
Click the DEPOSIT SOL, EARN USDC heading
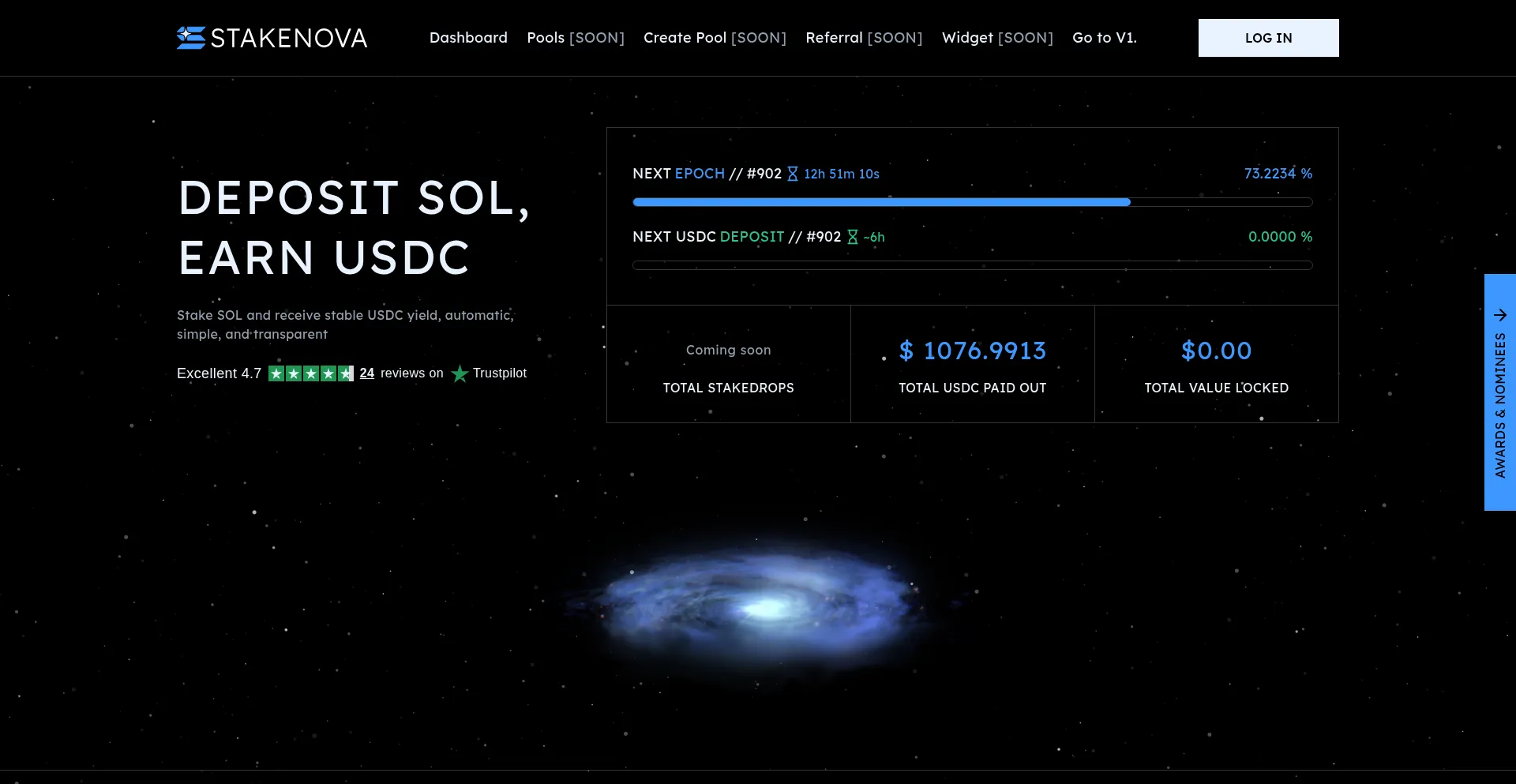pyautogui.click(x=354, y=227)
